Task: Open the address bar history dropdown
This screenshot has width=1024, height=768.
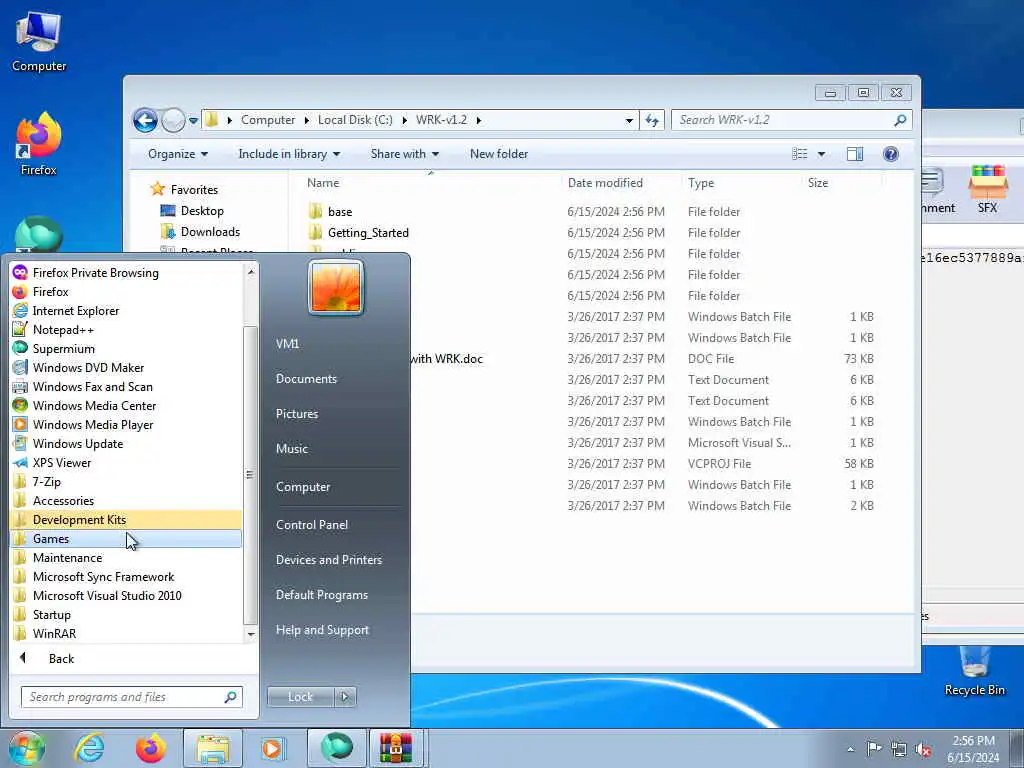Action: tap(629, 120)
